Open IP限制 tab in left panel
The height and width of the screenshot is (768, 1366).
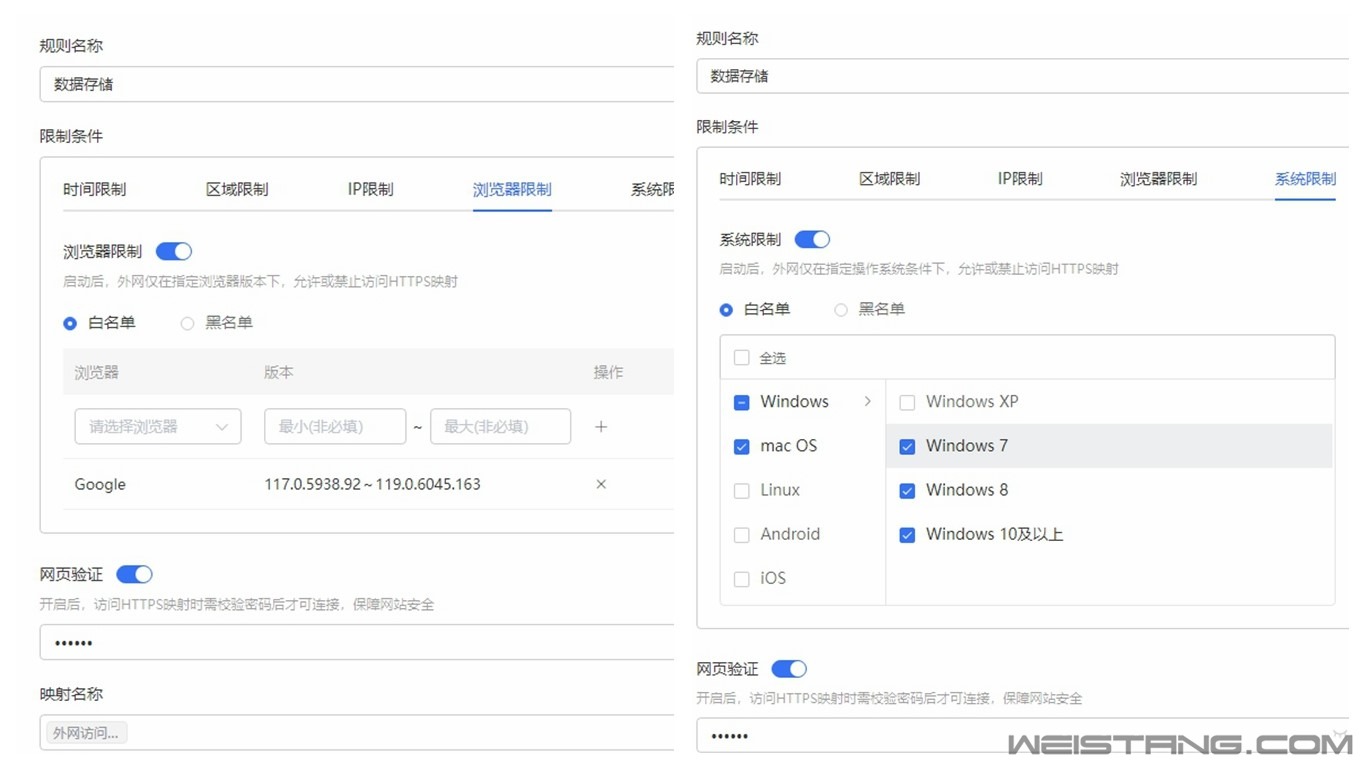coord(370,189)
